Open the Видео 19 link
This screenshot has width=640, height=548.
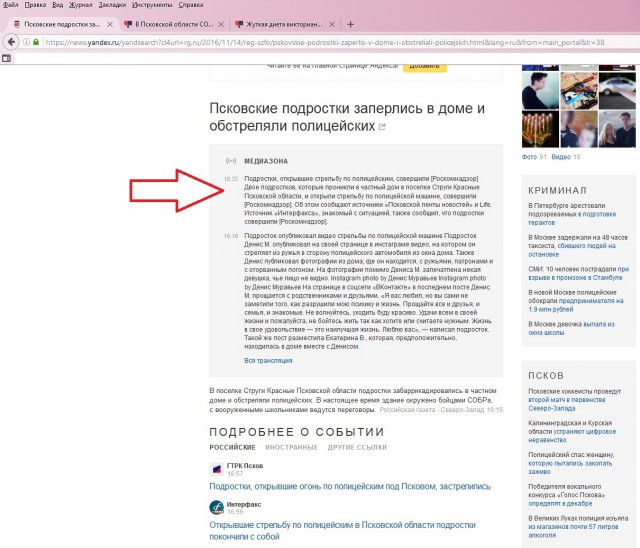pyautogui.click(x=566, y=157)
